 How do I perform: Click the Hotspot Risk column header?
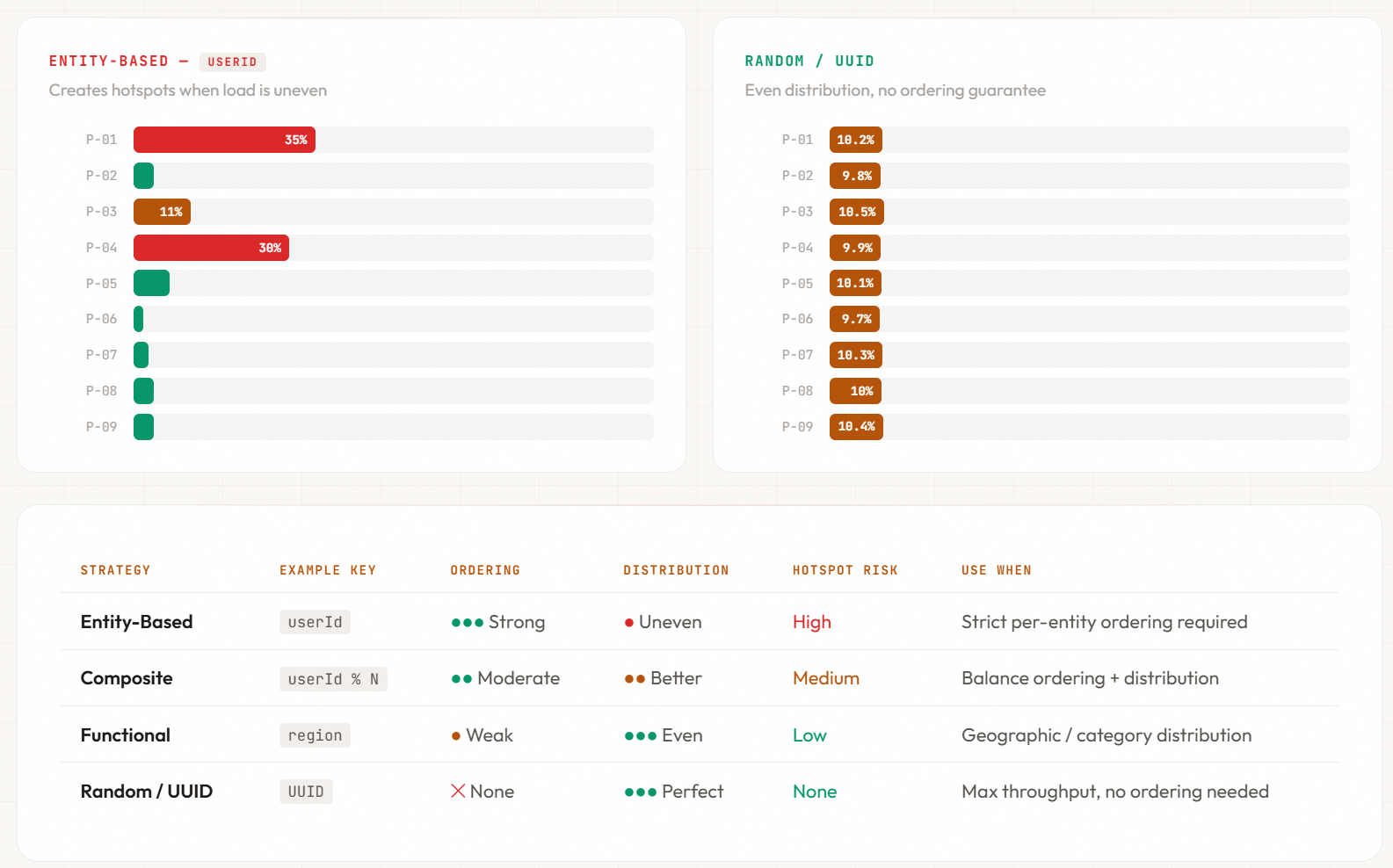845,570
